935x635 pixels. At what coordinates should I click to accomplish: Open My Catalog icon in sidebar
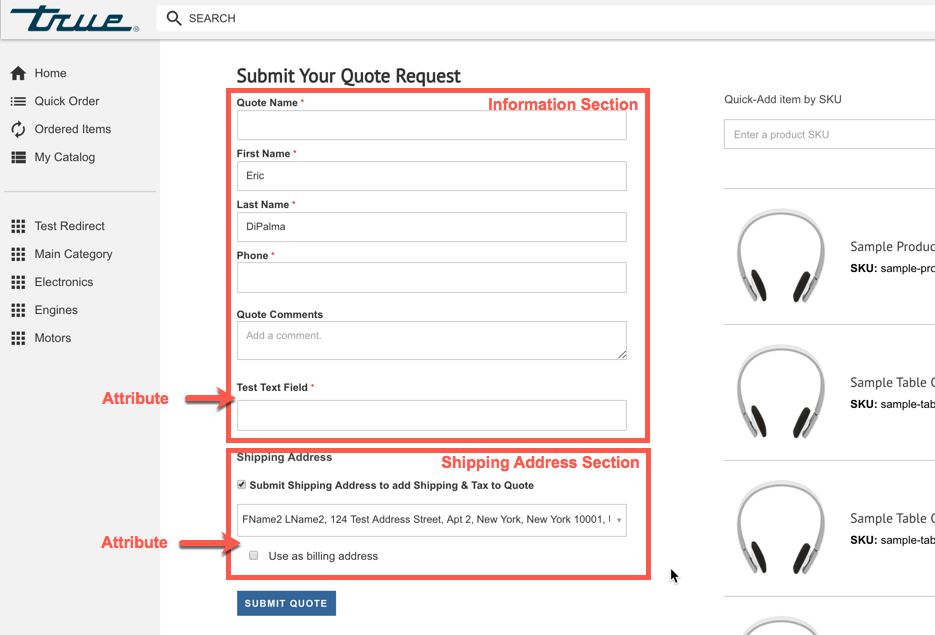click(18, 157)
